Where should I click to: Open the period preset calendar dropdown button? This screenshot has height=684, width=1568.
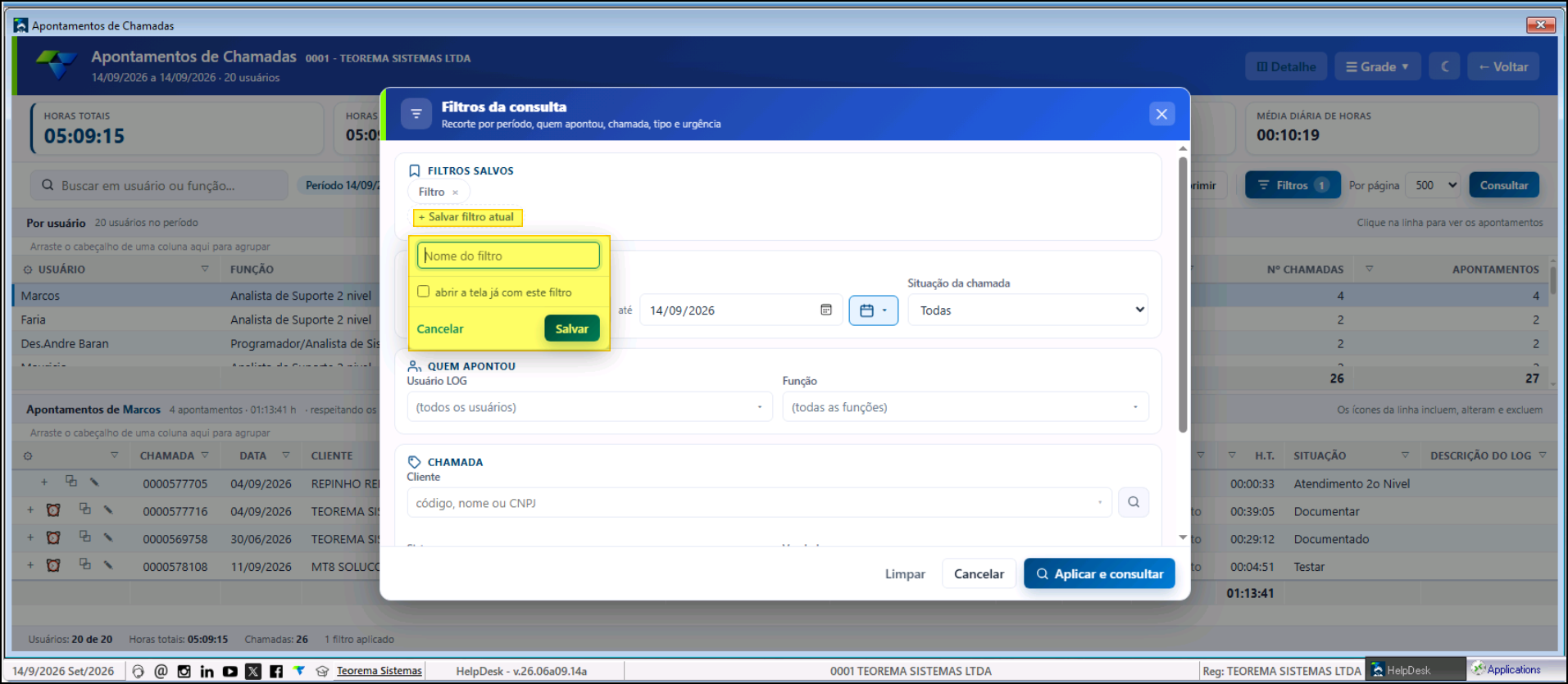pos(873,310)
